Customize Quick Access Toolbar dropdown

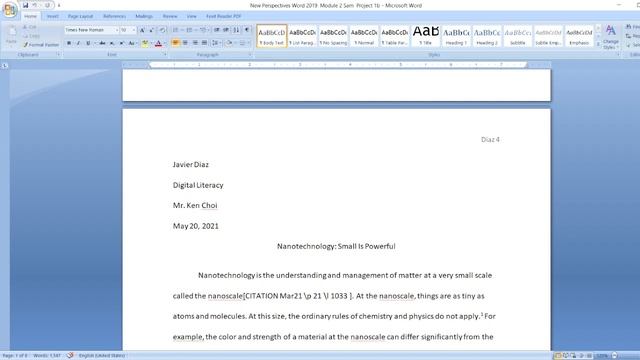pos(59,5)
